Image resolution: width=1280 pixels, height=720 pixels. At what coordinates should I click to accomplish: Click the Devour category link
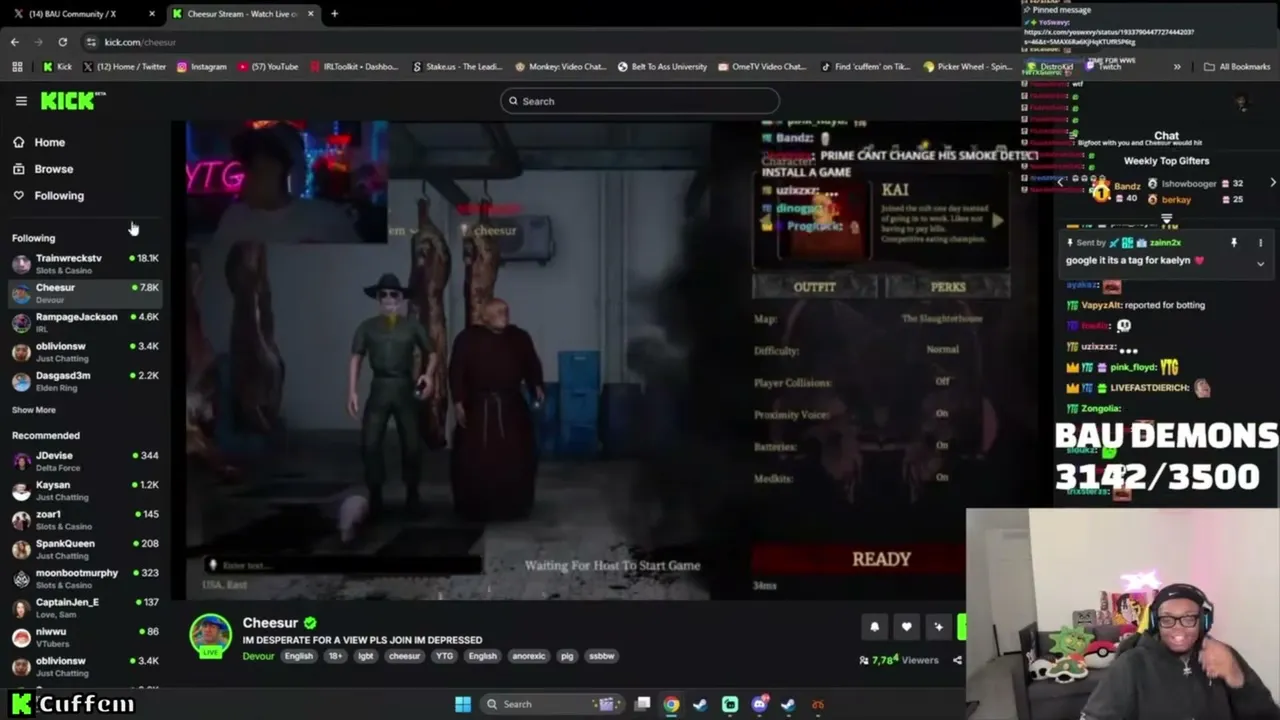(258, 656)
